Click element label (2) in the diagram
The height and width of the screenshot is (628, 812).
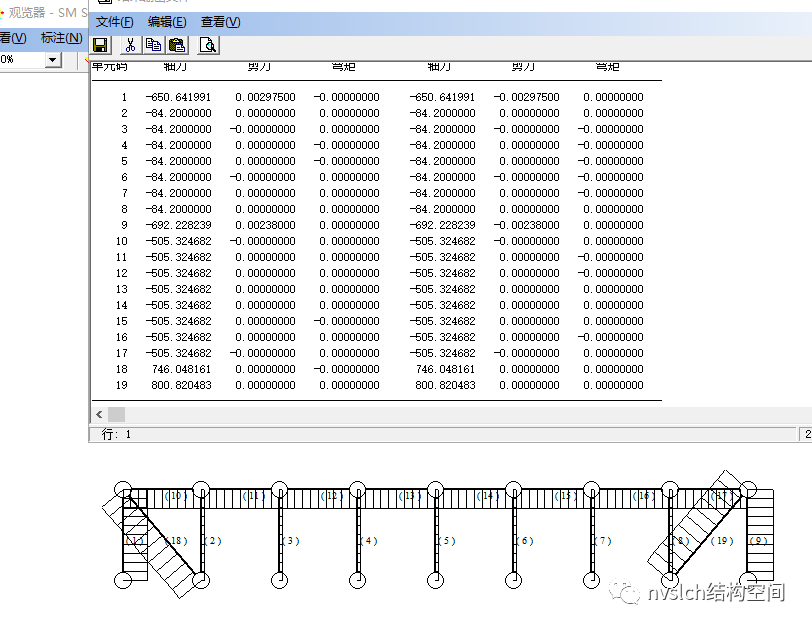coord(212,541)
